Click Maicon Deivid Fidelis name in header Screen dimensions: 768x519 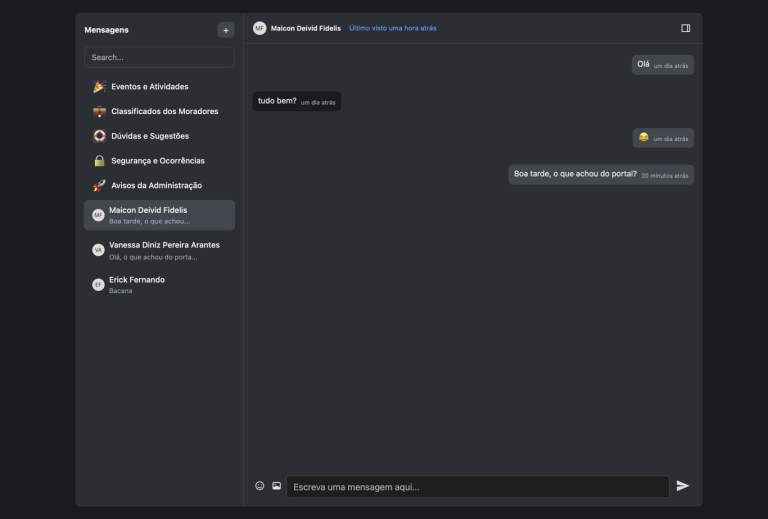(x=306, y=28)
